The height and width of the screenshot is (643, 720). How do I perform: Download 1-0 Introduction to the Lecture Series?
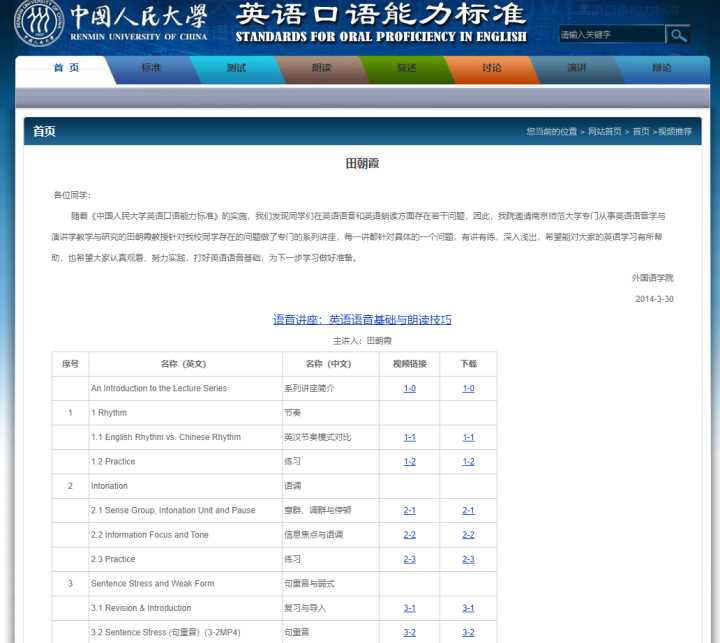click(x=468, y=389)
